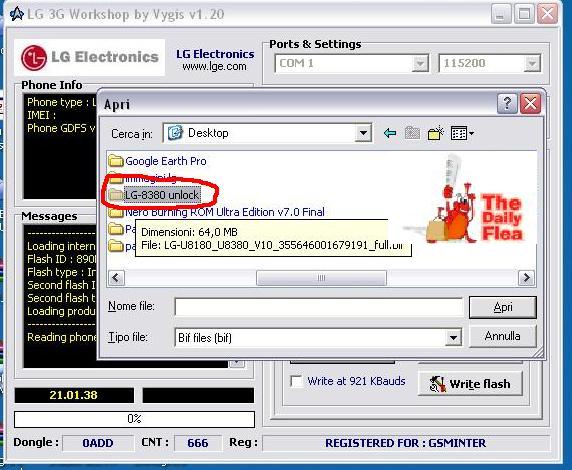Click the horizontal scrollbar thumb in file list

(321, 278)
